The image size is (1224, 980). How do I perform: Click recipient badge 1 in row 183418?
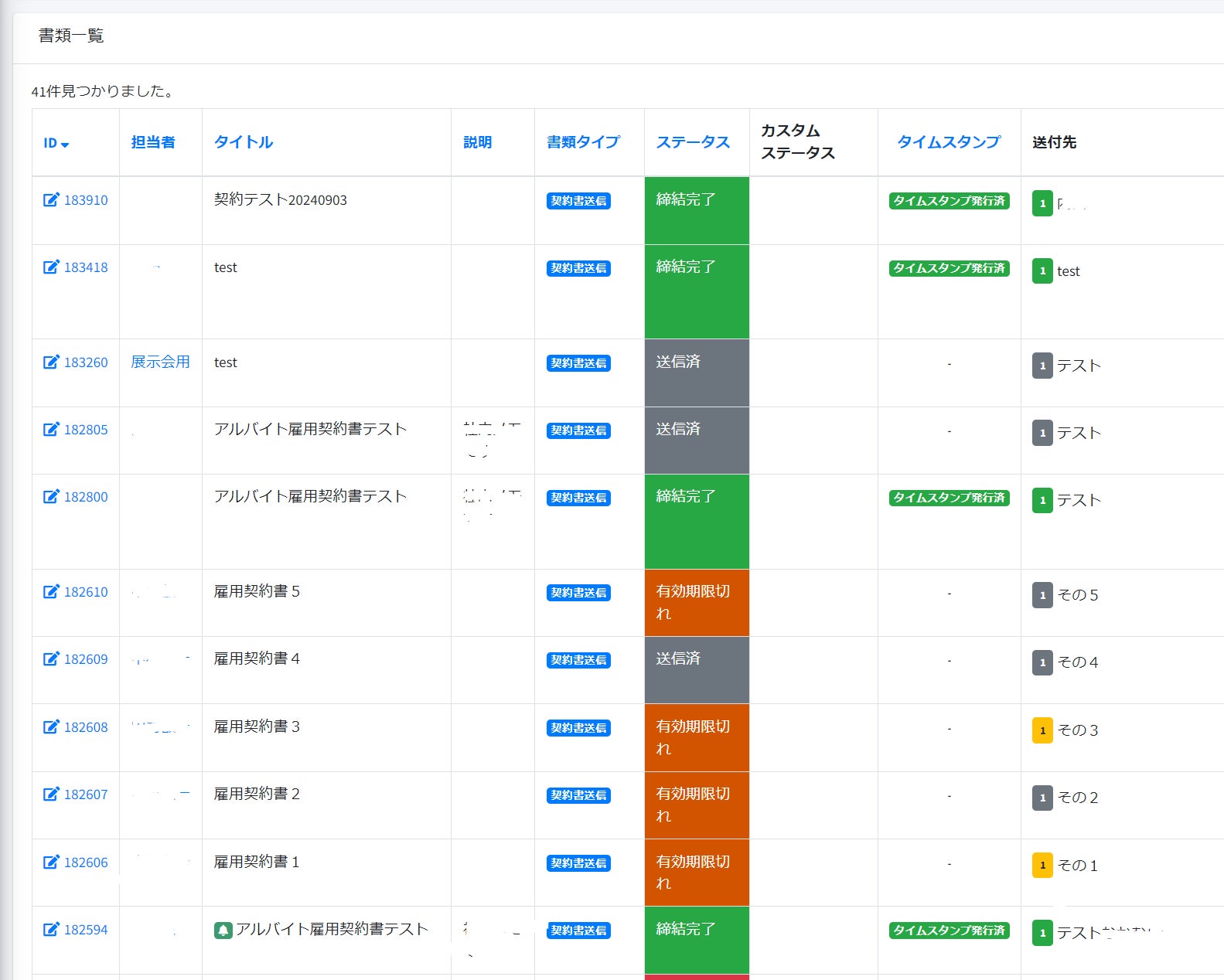[x=1042, y=271]
